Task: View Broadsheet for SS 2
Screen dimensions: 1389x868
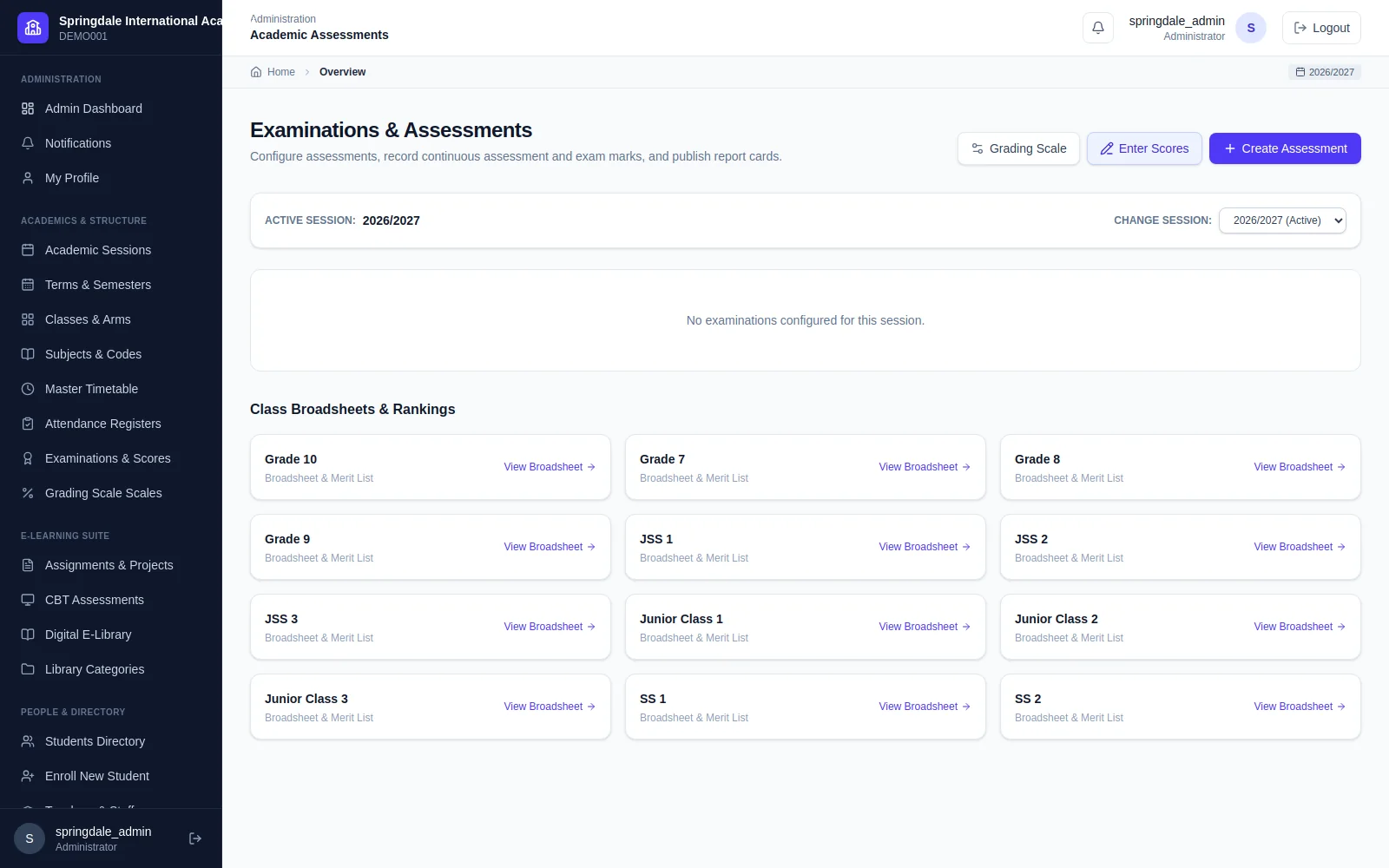Action: (1300, 707)
